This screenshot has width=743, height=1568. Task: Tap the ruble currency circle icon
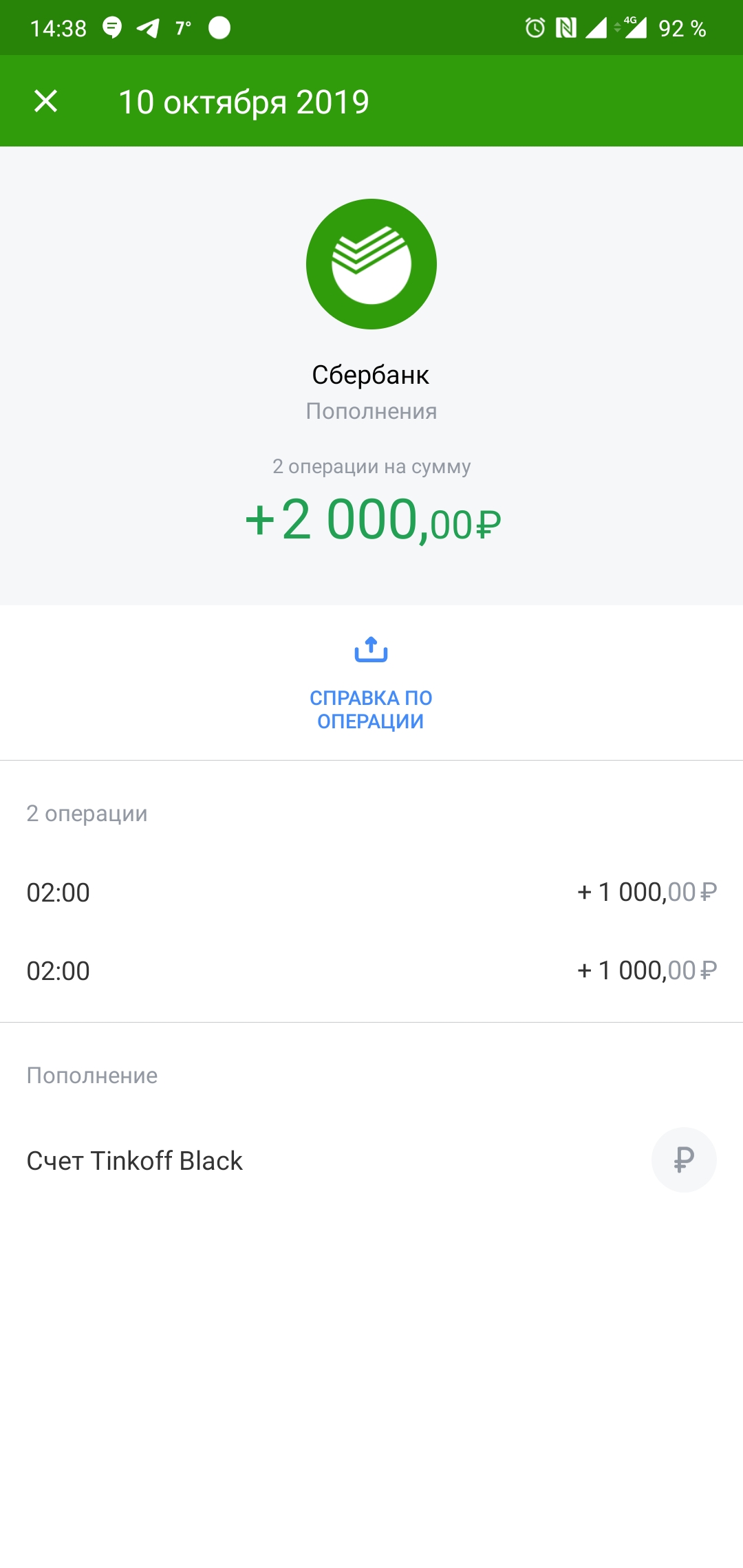(x=684, y=1159)
